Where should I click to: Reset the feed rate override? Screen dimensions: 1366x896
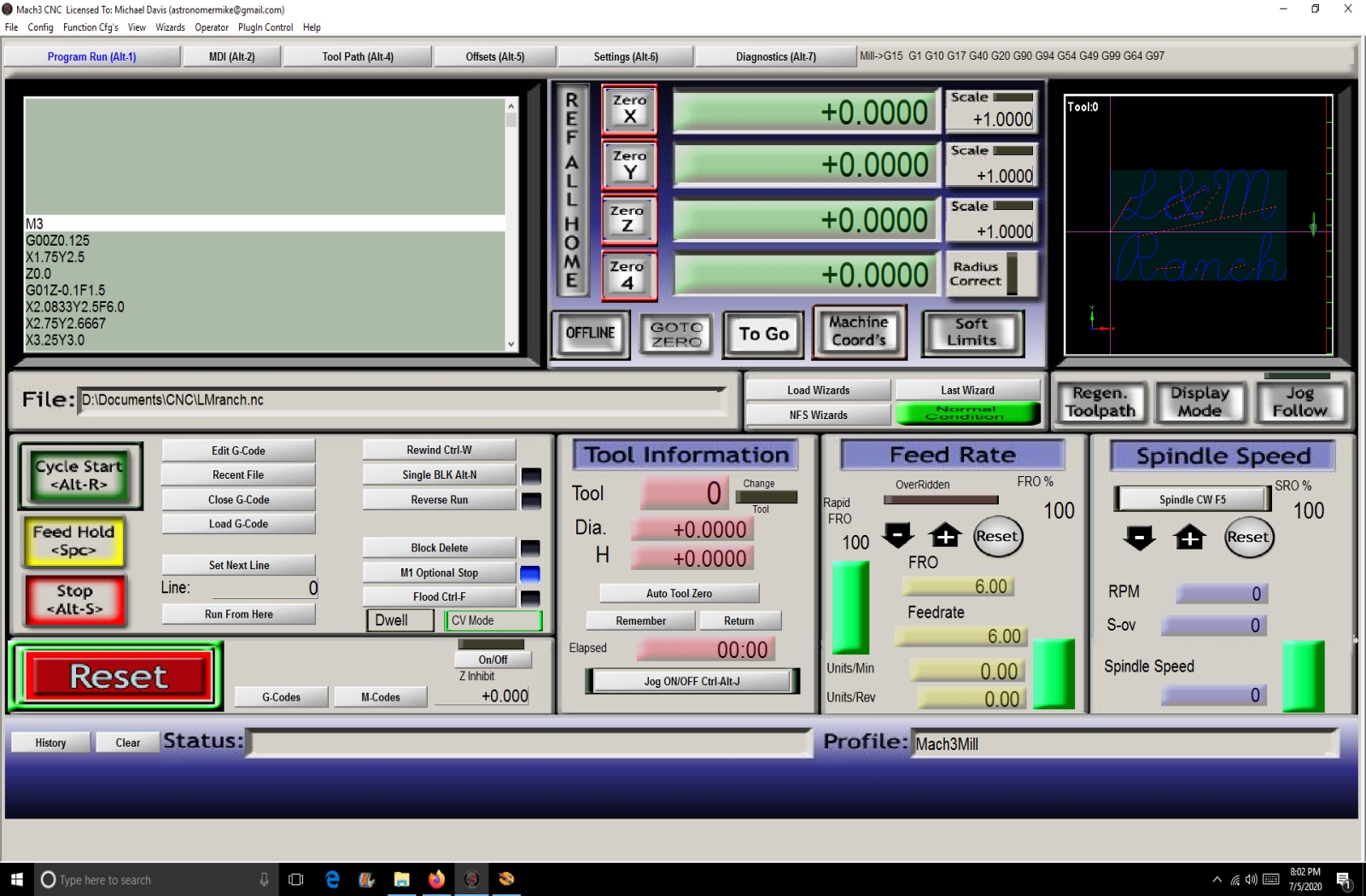(x=997, y=536)
